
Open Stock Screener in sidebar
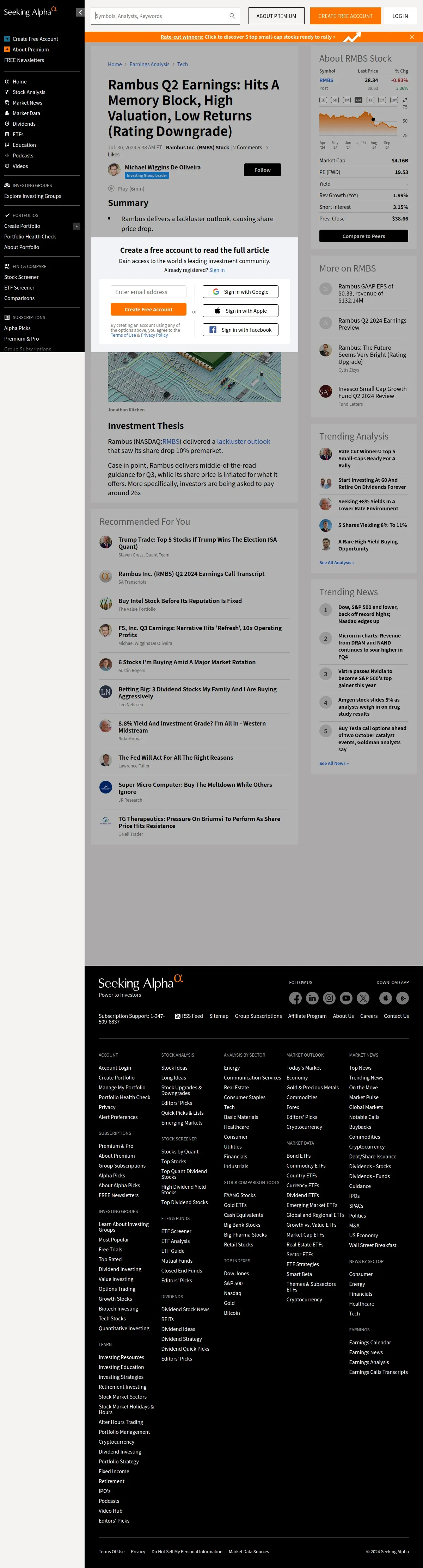click(x=22, y=277)
